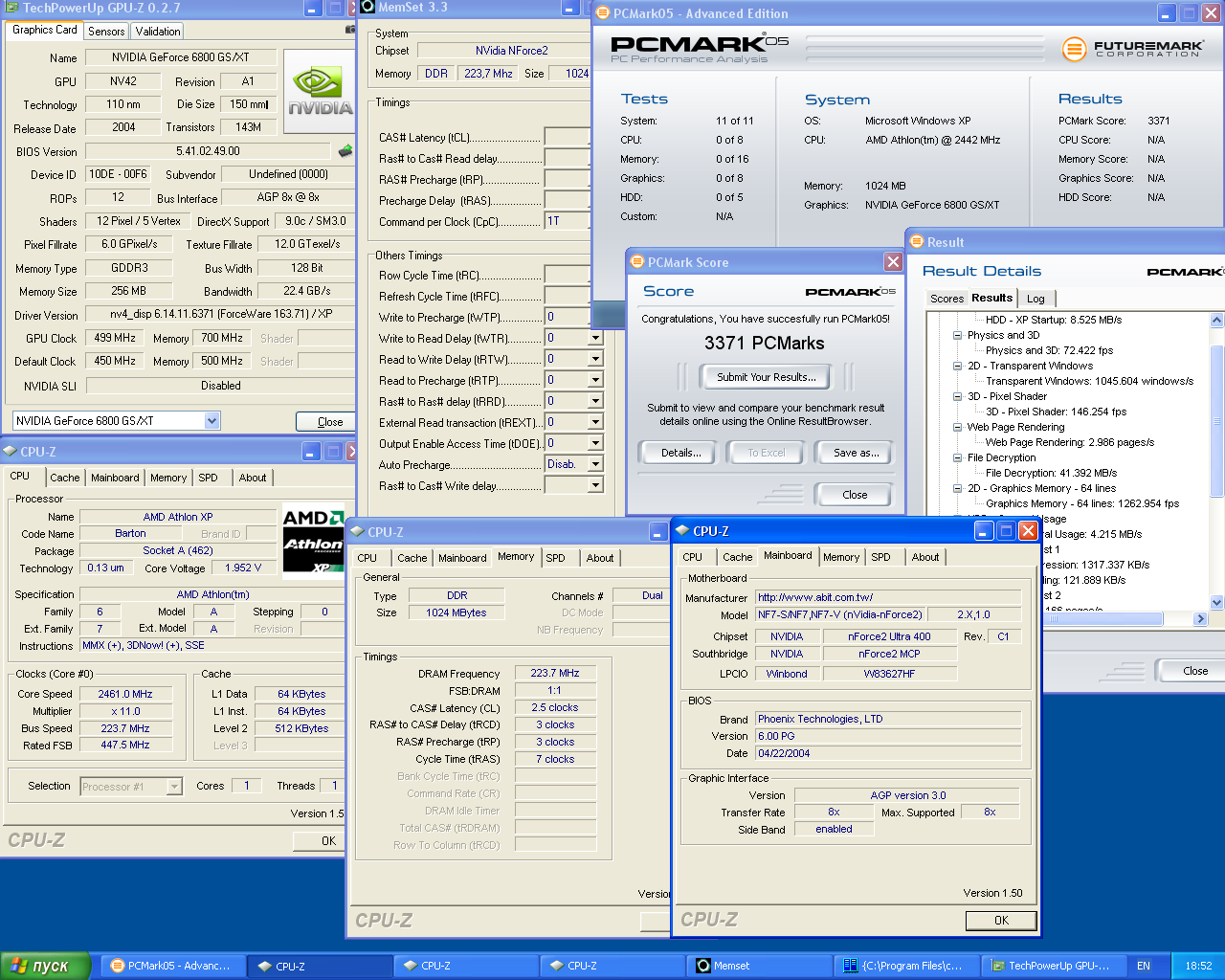Open the Auto Precharge dropdown in MemSet
1225x980 pixels.
coord(595,464)
